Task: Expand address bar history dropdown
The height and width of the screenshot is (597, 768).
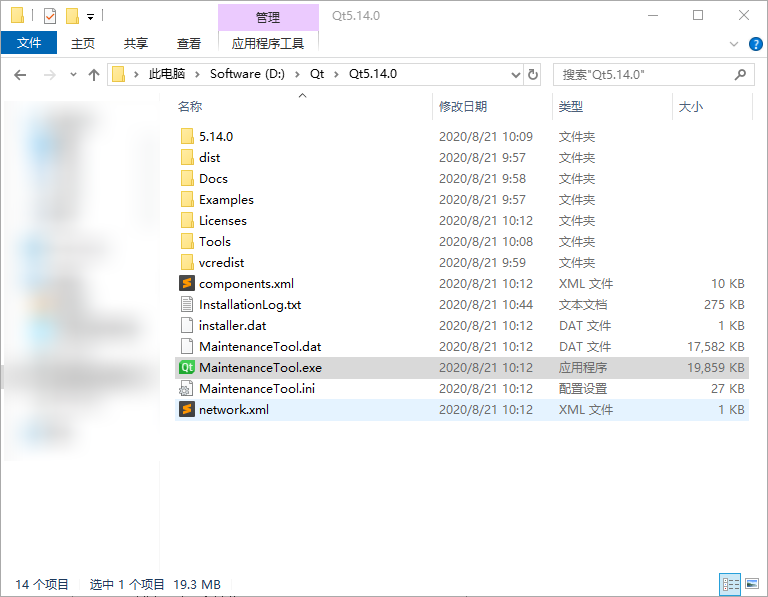Action: click(515, 75)
